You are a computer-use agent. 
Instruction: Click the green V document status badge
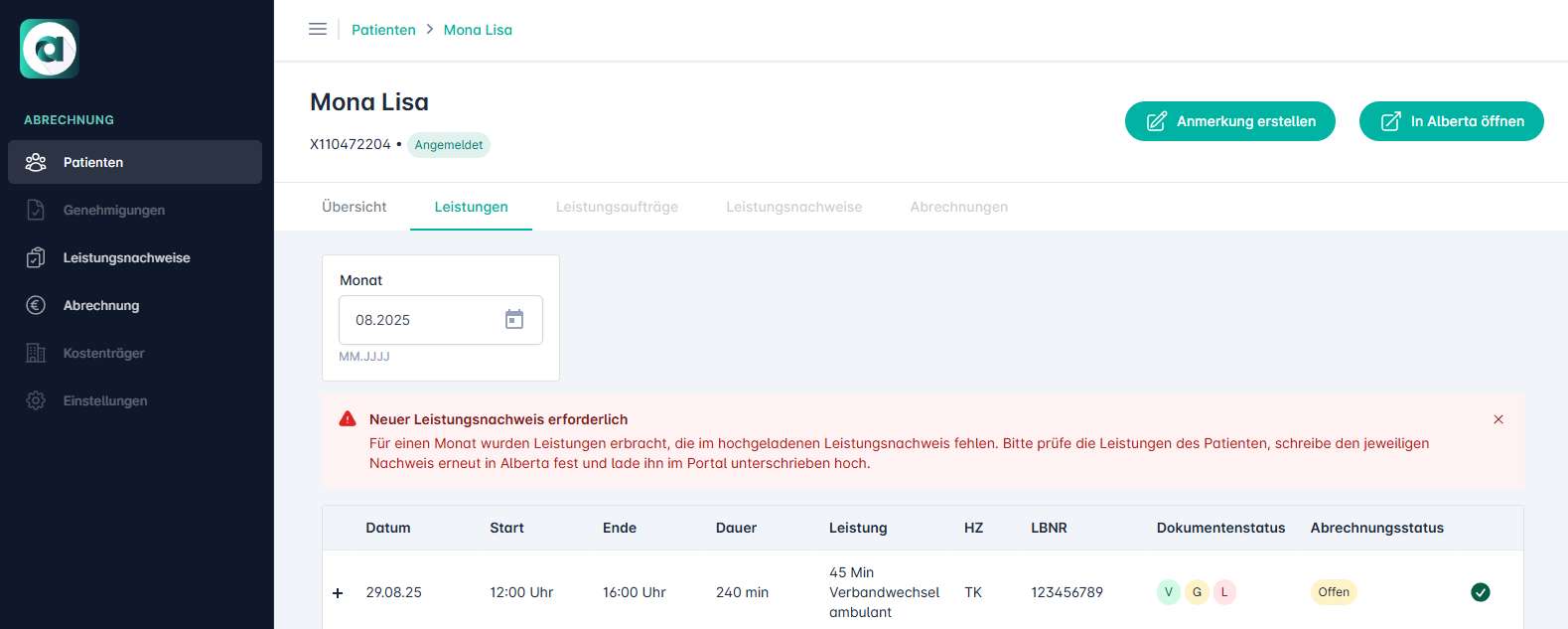click(1169, 592)
